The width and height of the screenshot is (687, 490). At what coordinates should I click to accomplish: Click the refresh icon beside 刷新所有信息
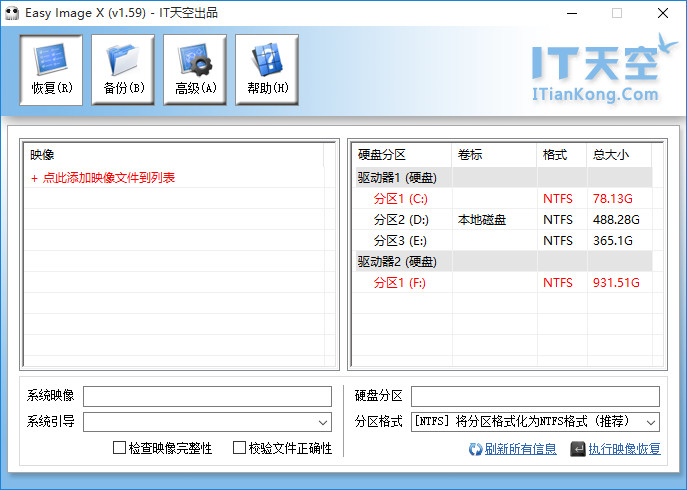475,449
